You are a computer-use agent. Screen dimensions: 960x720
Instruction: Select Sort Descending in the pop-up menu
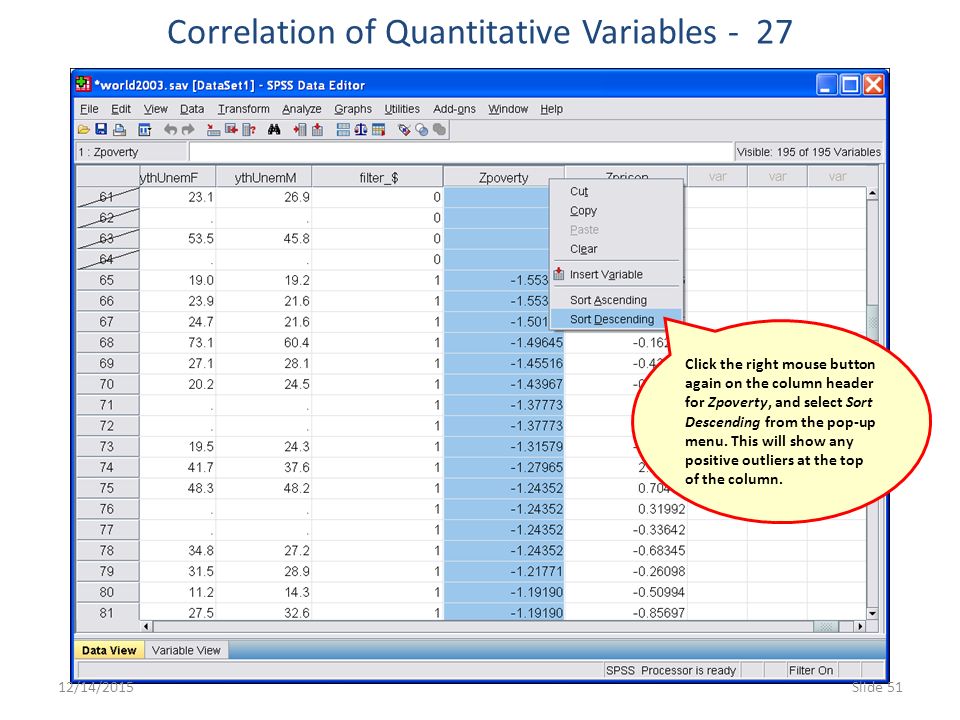coord(617,319)
